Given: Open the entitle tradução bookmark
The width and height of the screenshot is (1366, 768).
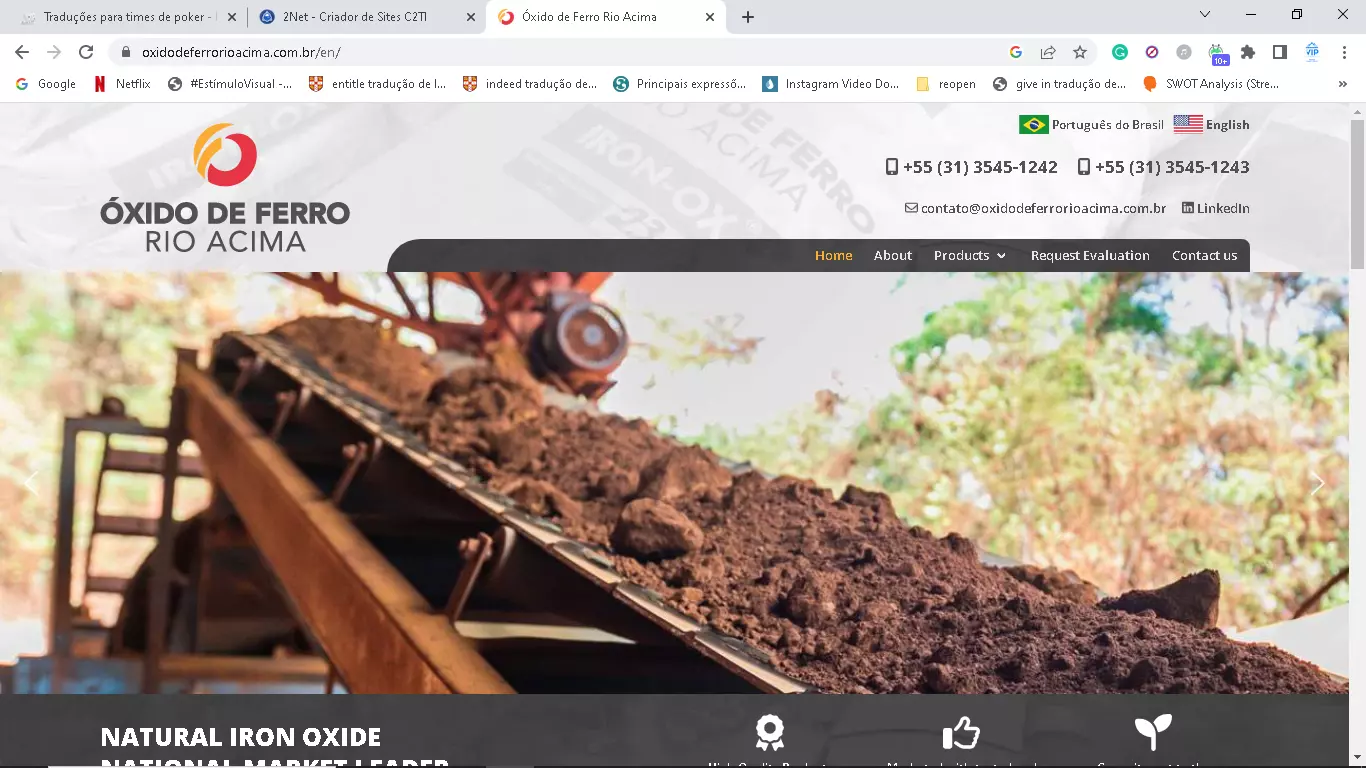Looking at the screenshot, I should (x=378, y=84).
